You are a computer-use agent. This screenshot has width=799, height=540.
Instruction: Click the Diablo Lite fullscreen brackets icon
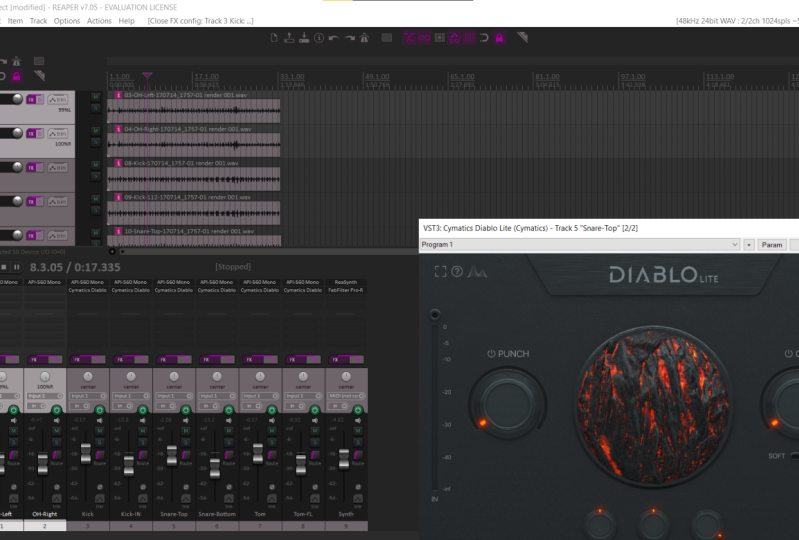(x=440, y=272)
